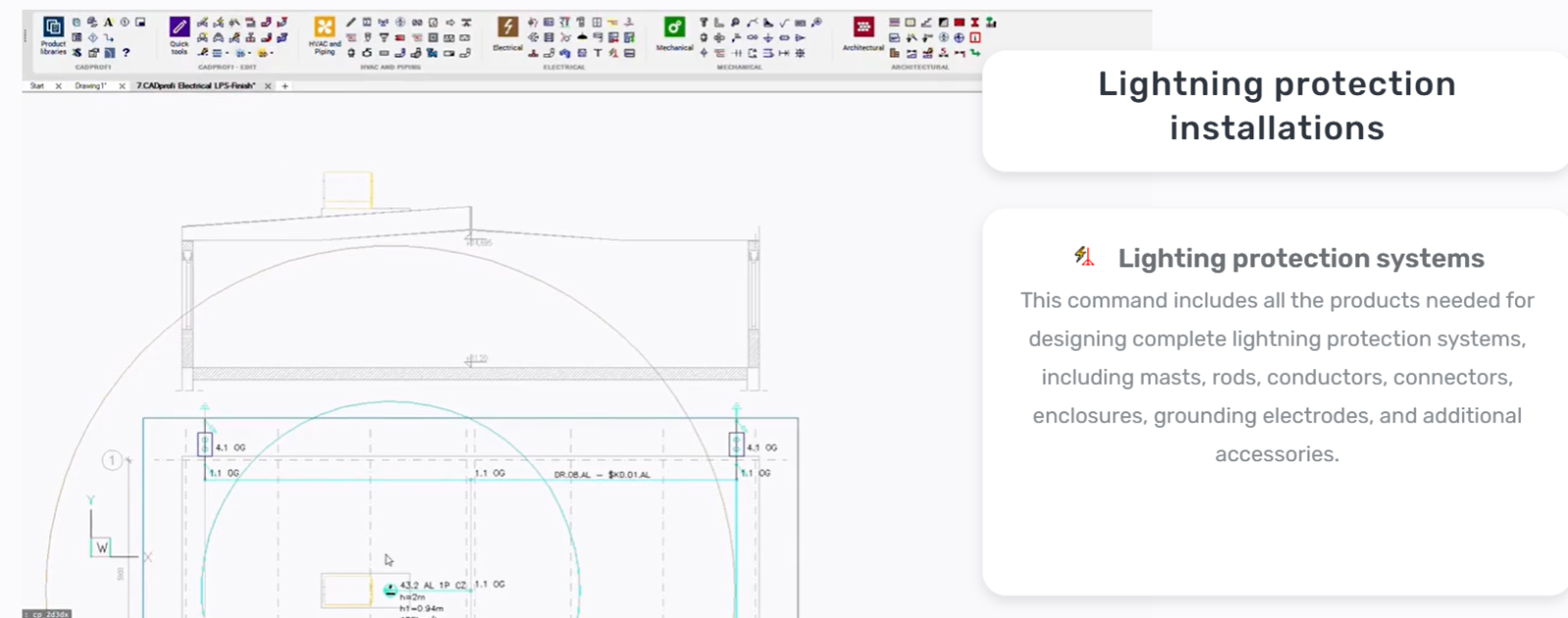Open the green Mechanical module icon
The image size is (1568, 618).
[x=674, y=26]
